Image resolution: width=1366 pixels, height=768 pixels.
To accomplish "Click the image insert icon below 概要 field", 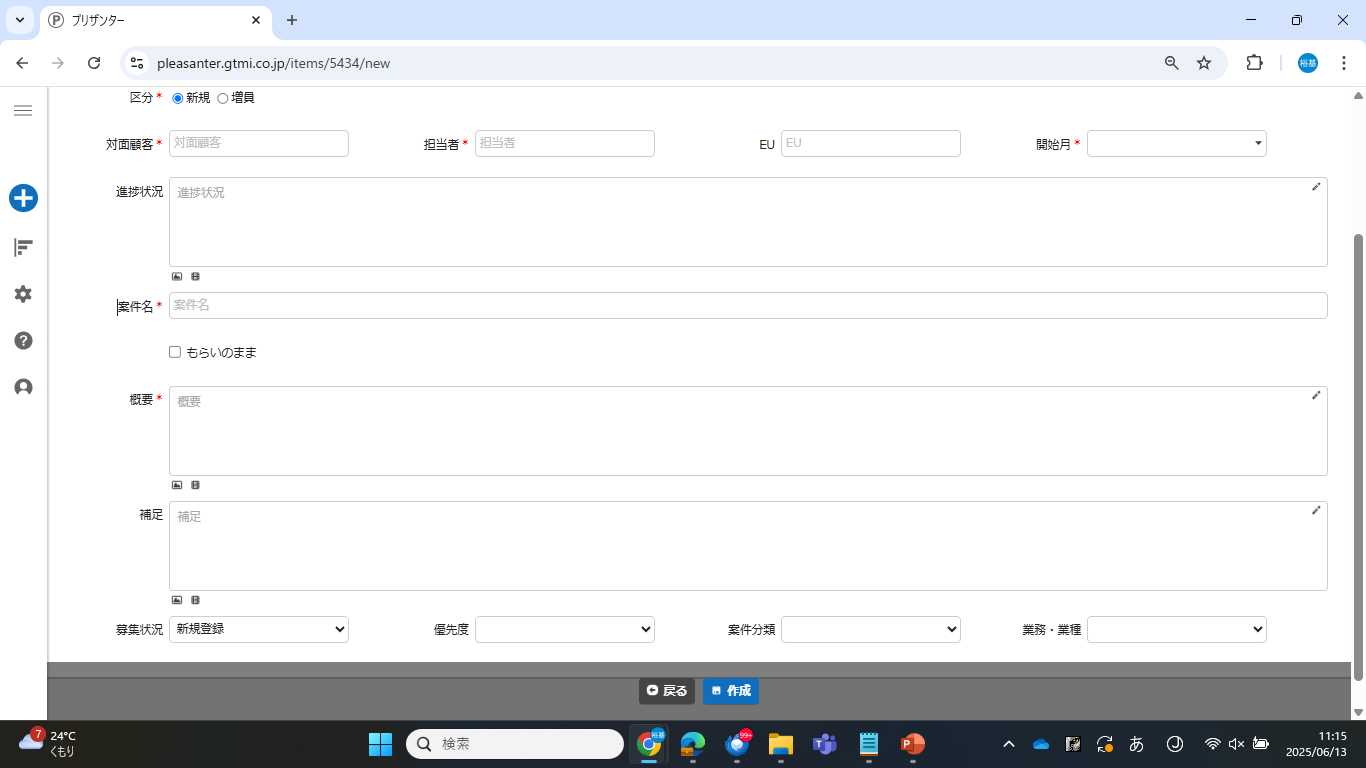I will [x=177, y=485].
